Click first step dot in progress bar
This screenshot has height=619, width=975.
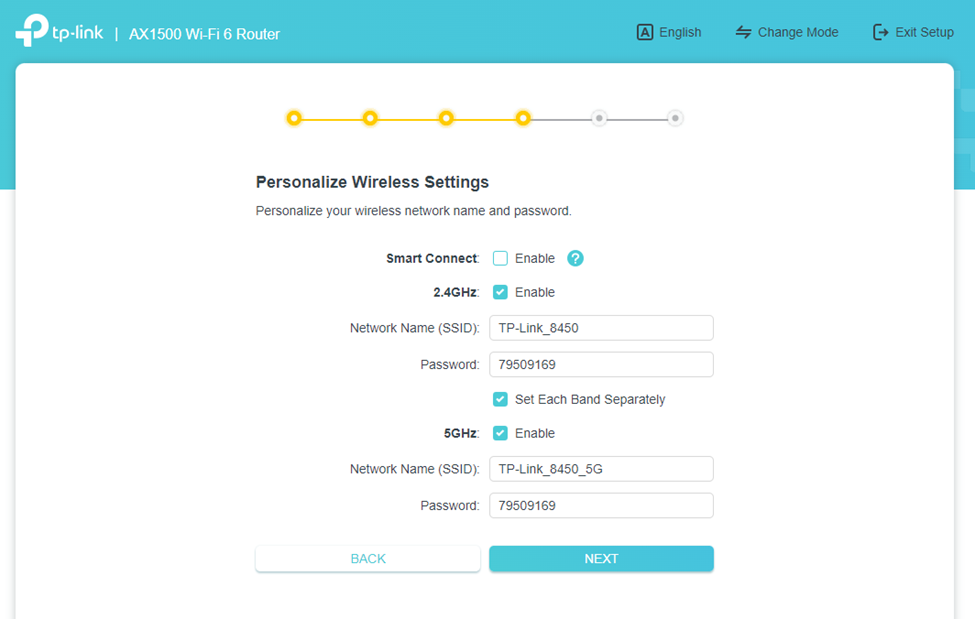coord(294,118)
